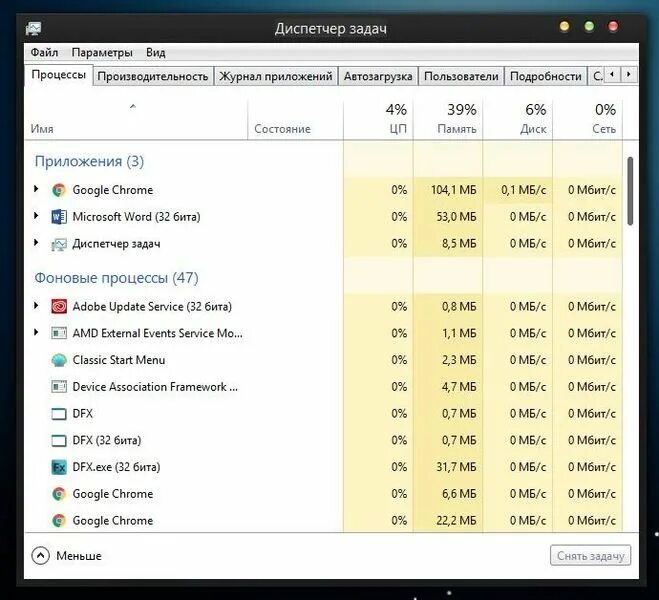
Task: Expand Adobe Update Service (32 бита)
Action: point(36,306)
